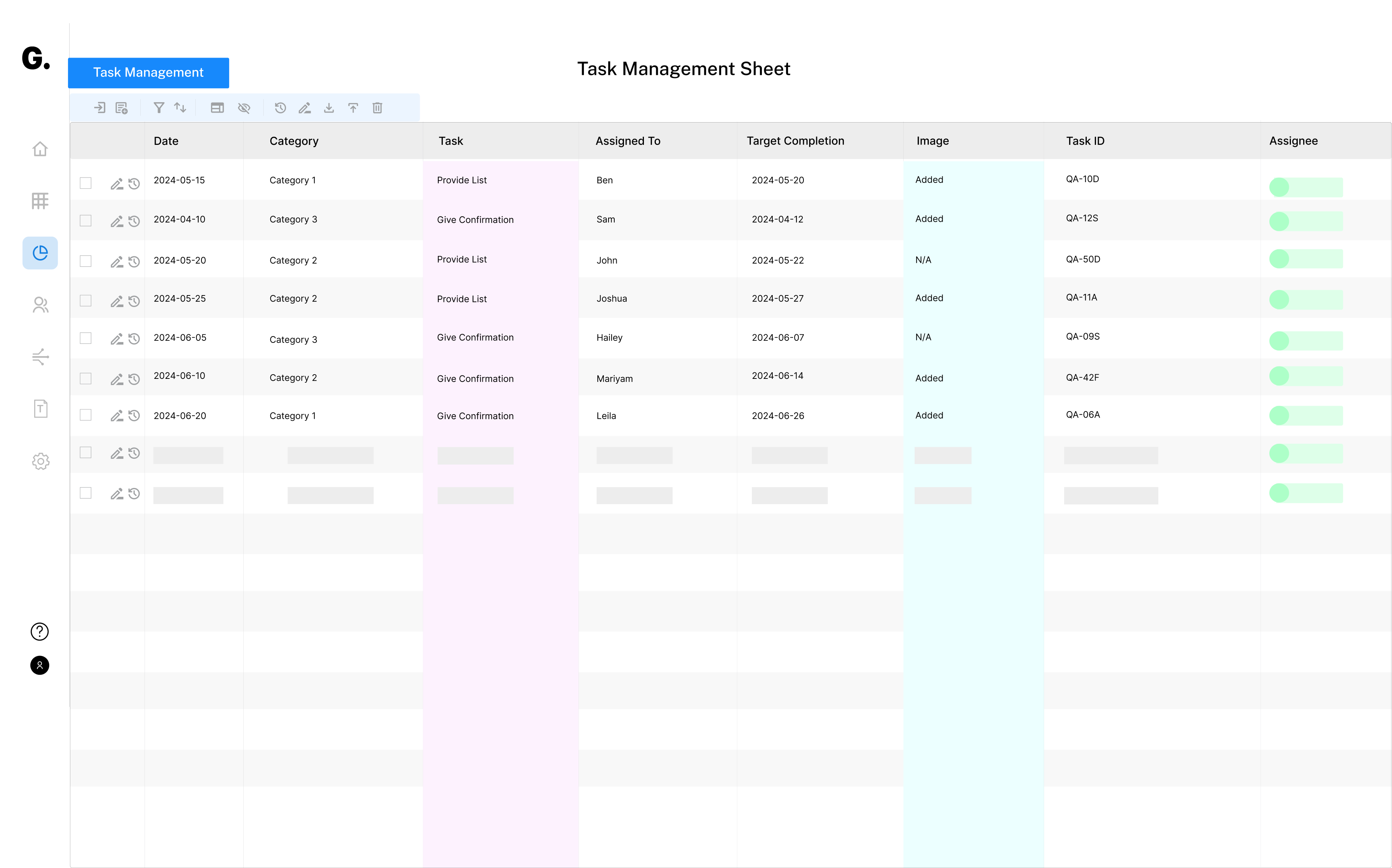Image resolution: width=1392 pixels, height=868 pixels.
Task: View history for the Leila row
Action: coord(135,416)
